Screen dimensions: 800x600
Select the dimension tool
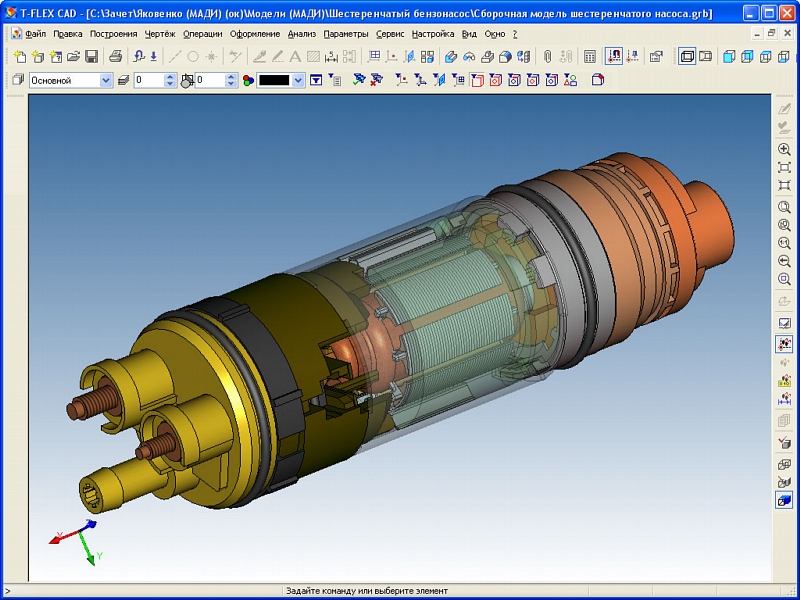[x=332, y=56]
